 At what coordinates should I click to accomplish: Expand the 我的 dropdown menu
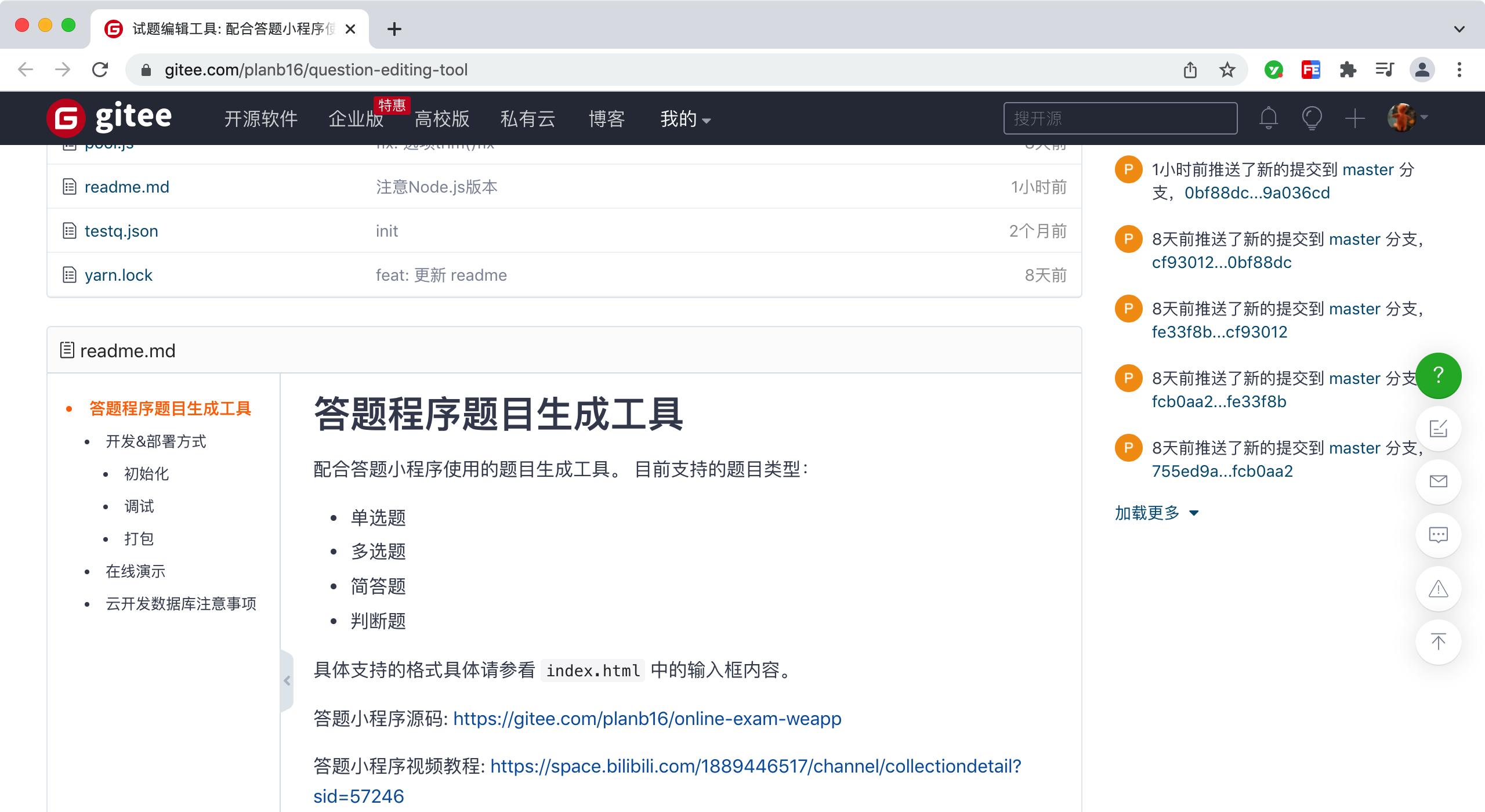[685, 119]
